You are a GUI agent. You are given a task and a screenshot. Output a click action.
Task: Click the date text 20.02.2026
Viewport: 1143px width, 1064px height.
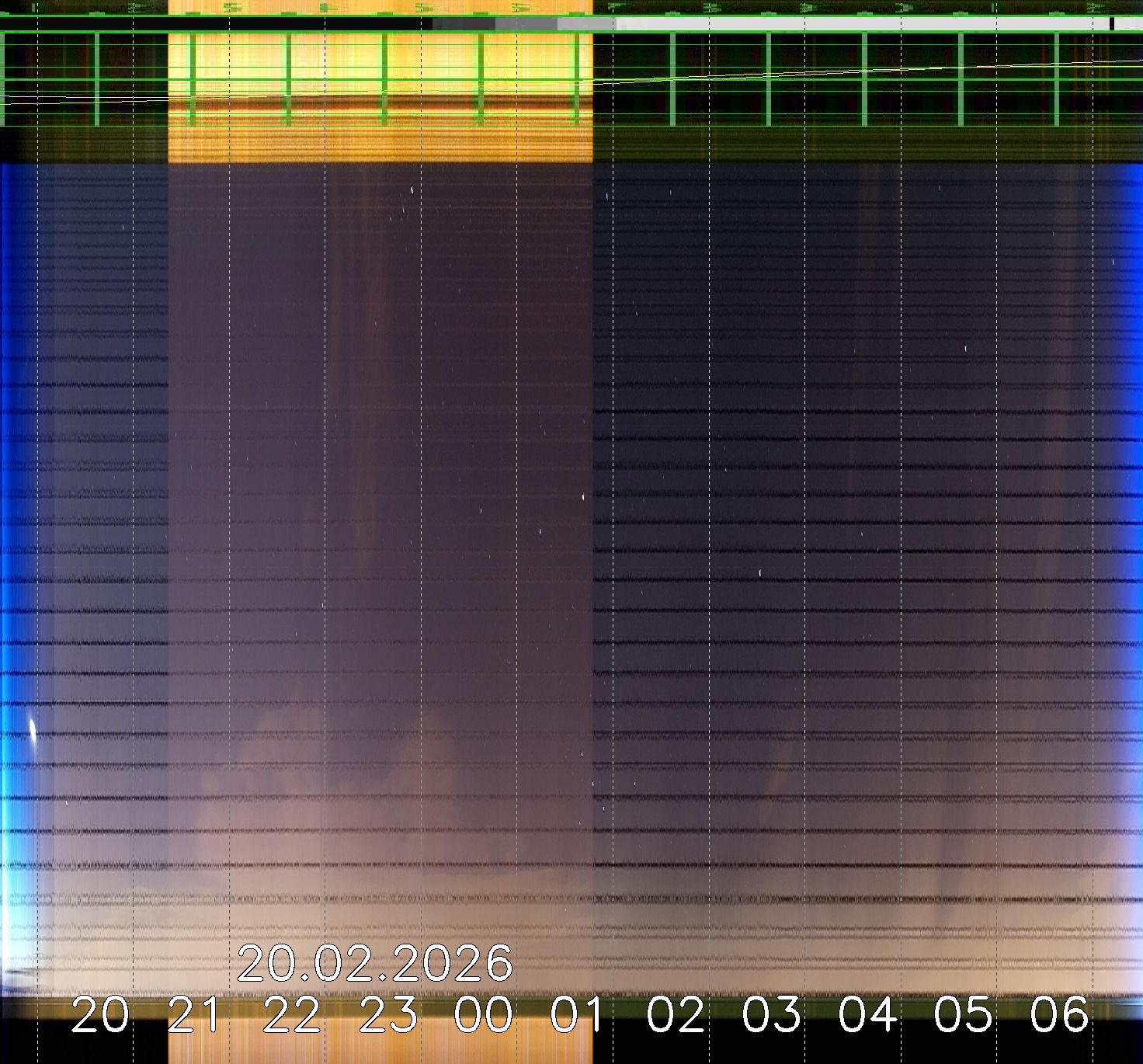(x=374, y=964)
